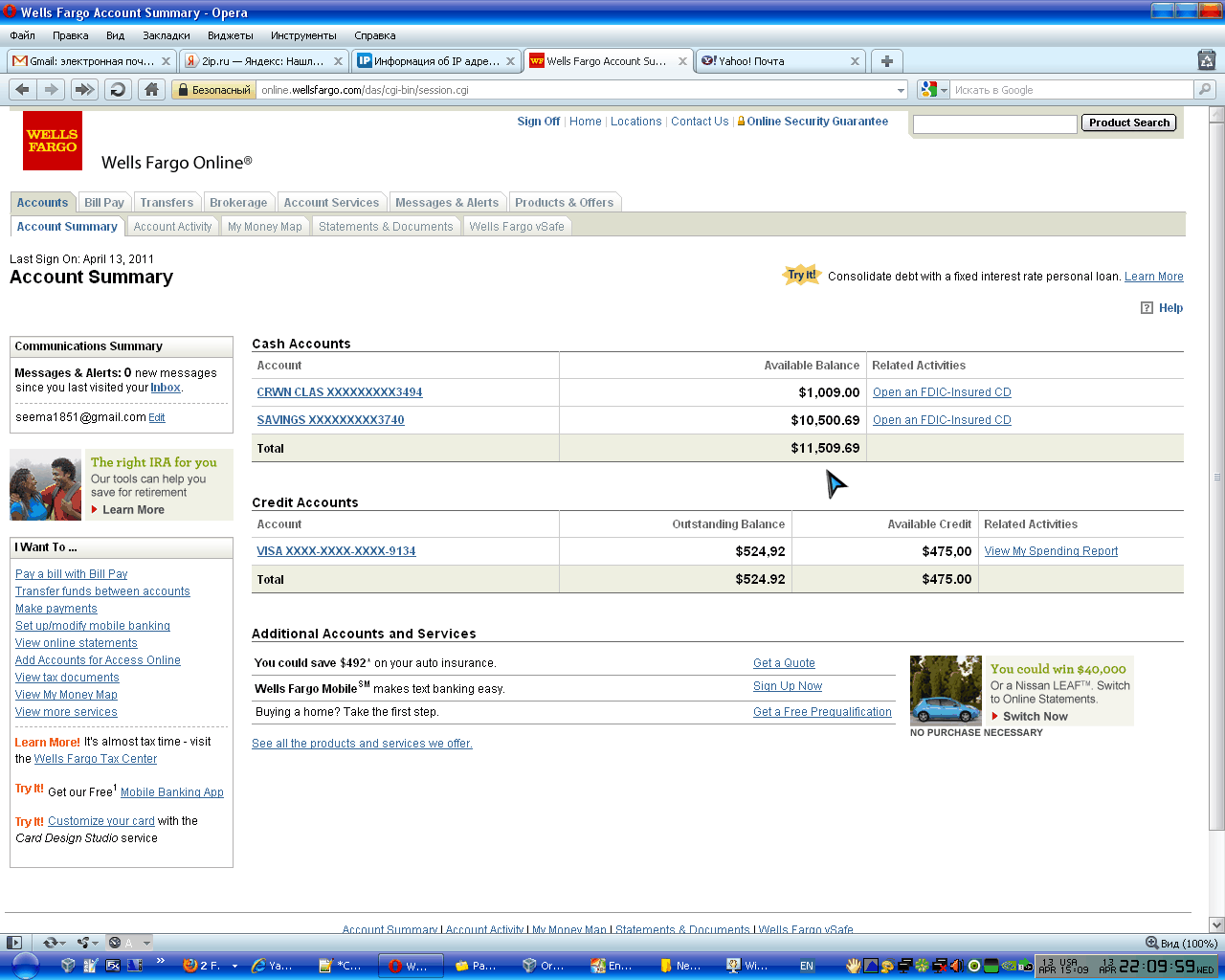Click the View My Spending Report link

coord(1051,551)
